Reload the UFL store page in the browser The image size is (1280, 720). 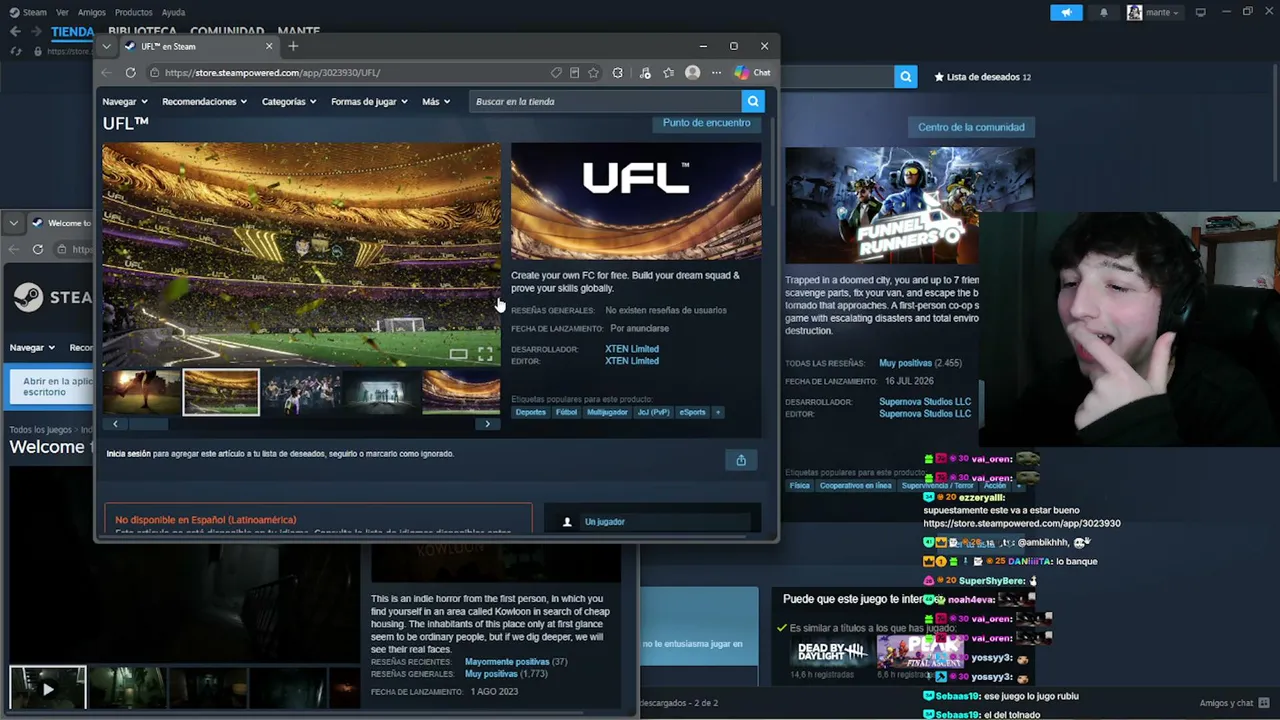click(130, 72)
